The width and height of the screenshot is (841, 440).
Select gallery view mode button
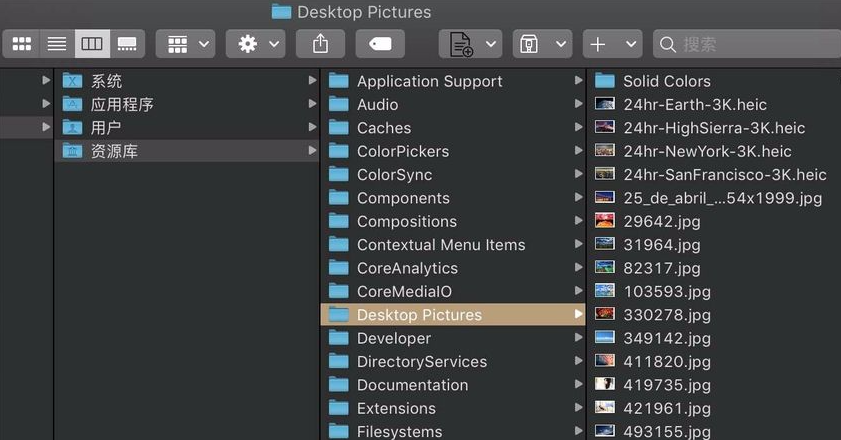(127, 44)
